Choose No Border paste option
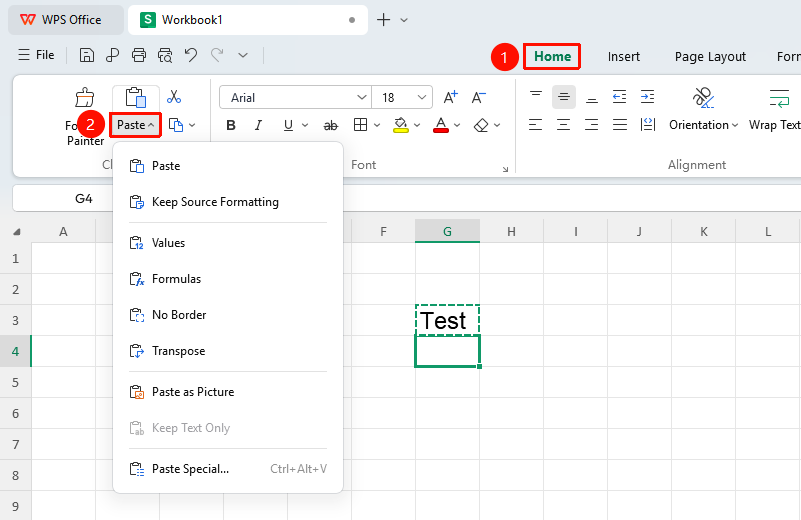This screenshot has height=520, width=801. coord(228,315)
